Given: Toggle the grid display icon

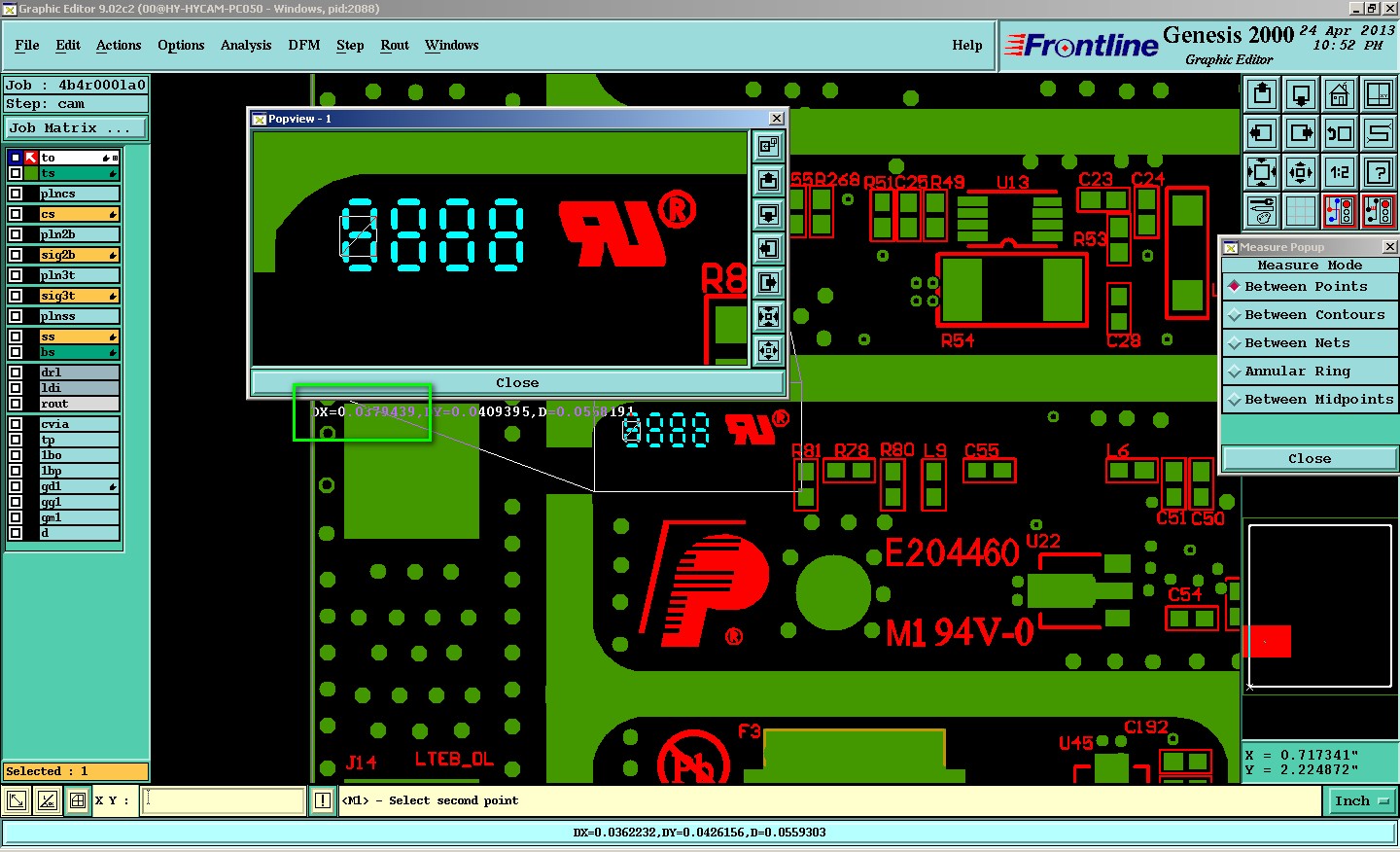Looking at the screenshot, I should click(x=1301, y=211).
